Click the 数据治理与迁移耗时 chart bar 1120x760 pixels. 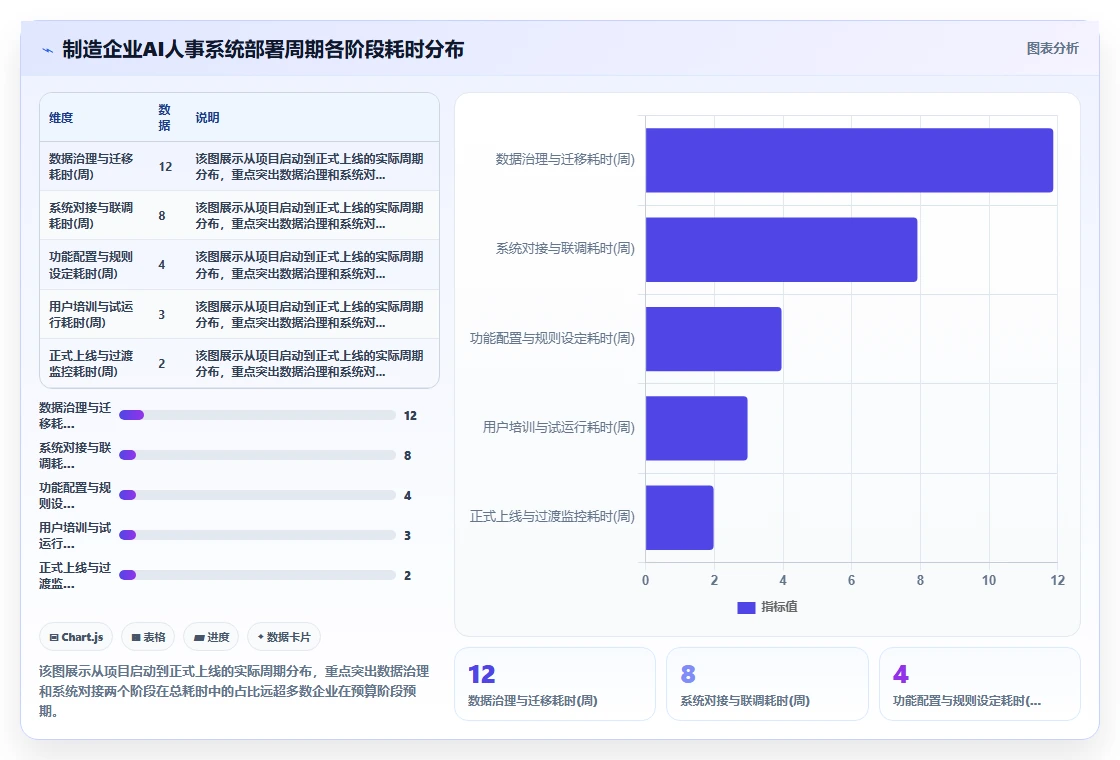tap(849, 160)
